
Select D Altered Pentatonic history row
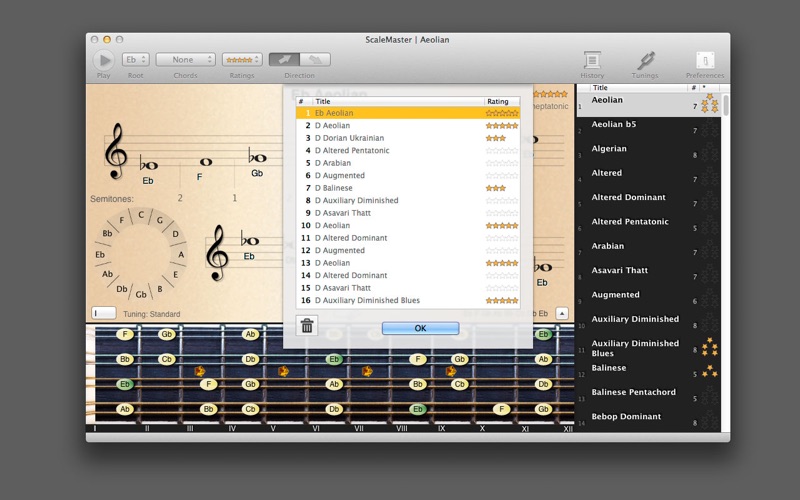pyautogui.click(x=408, y=151)
